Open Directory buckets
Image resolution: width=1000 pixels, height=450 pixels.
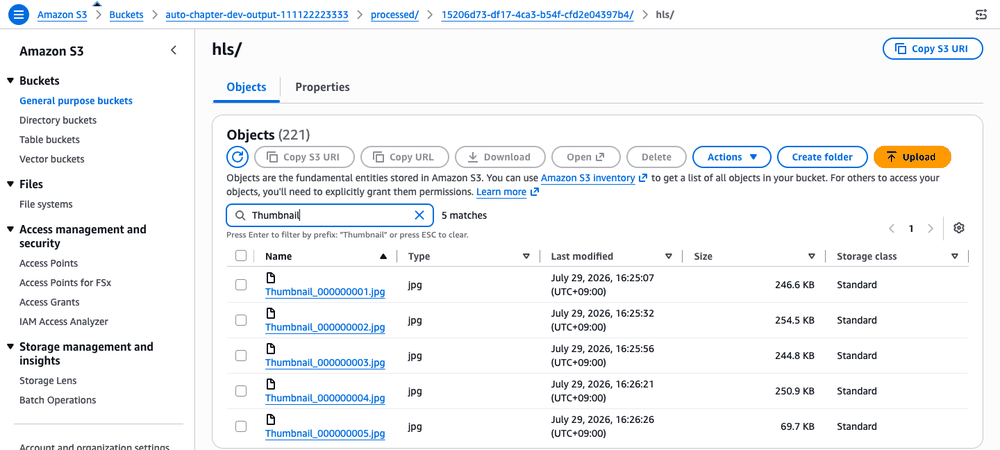tap(58, 120)
